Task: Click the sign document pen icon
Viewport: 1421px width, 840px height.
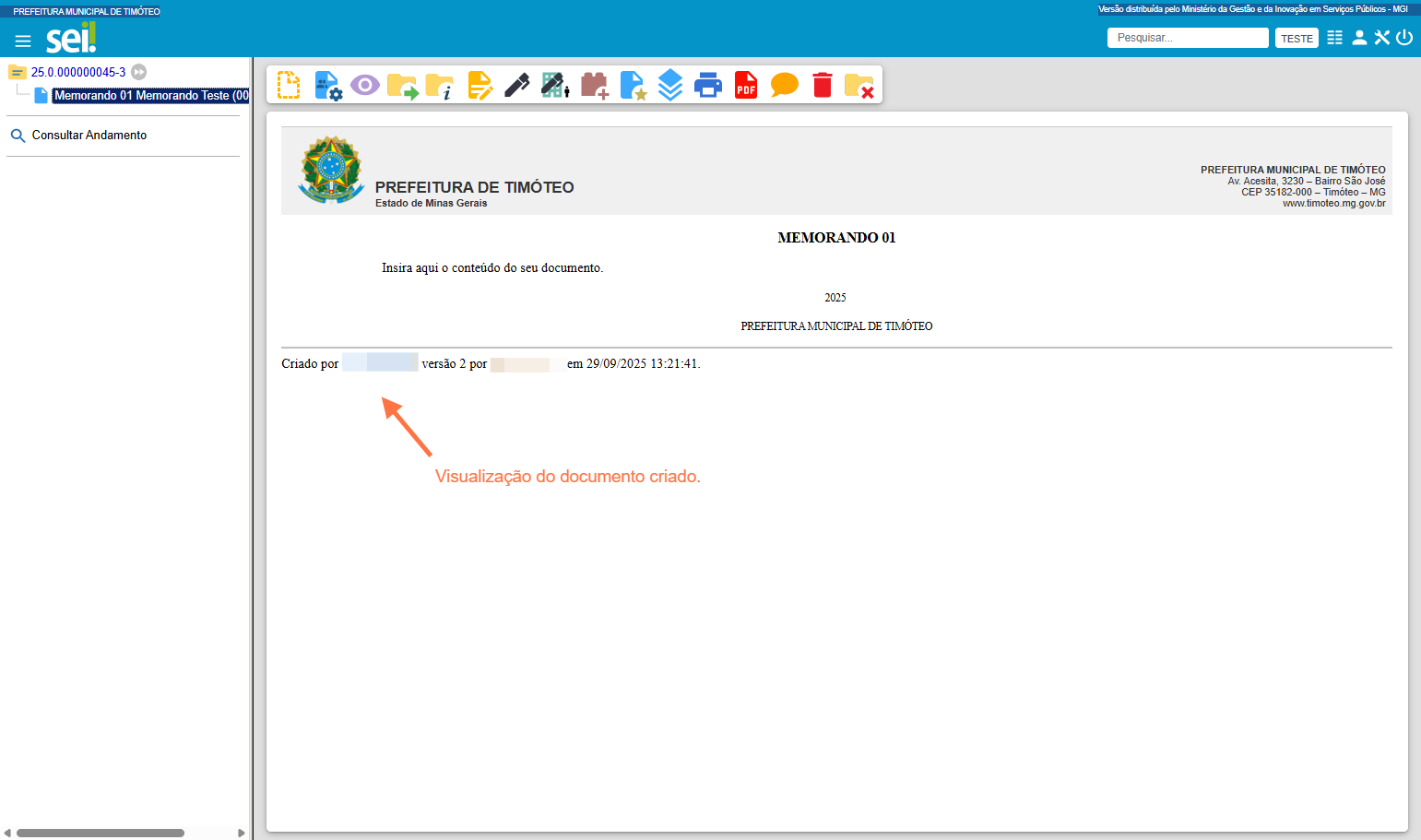Action: [x=516, y=85]
